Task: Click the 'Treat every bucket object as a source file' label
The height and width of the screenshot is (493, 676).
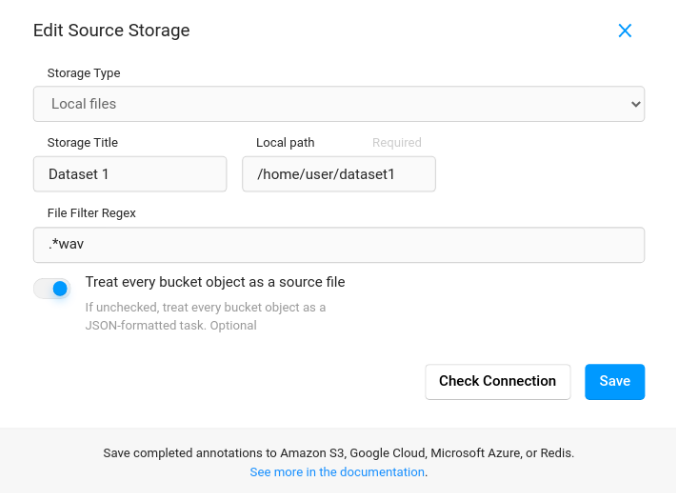Action: 215,282
